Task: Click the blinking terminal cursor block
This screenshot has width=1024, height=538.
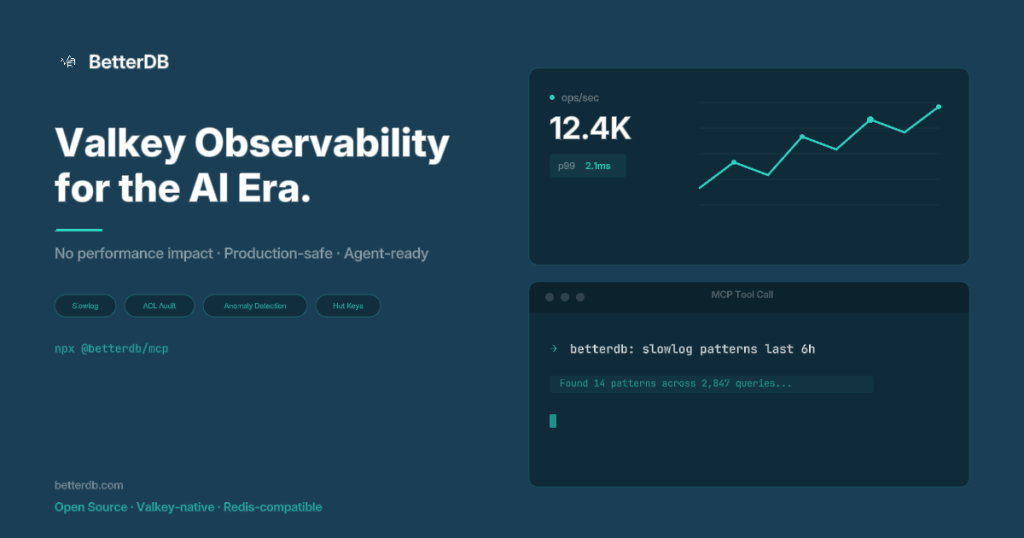Action: pyautogui.click(x=553, y=421)
